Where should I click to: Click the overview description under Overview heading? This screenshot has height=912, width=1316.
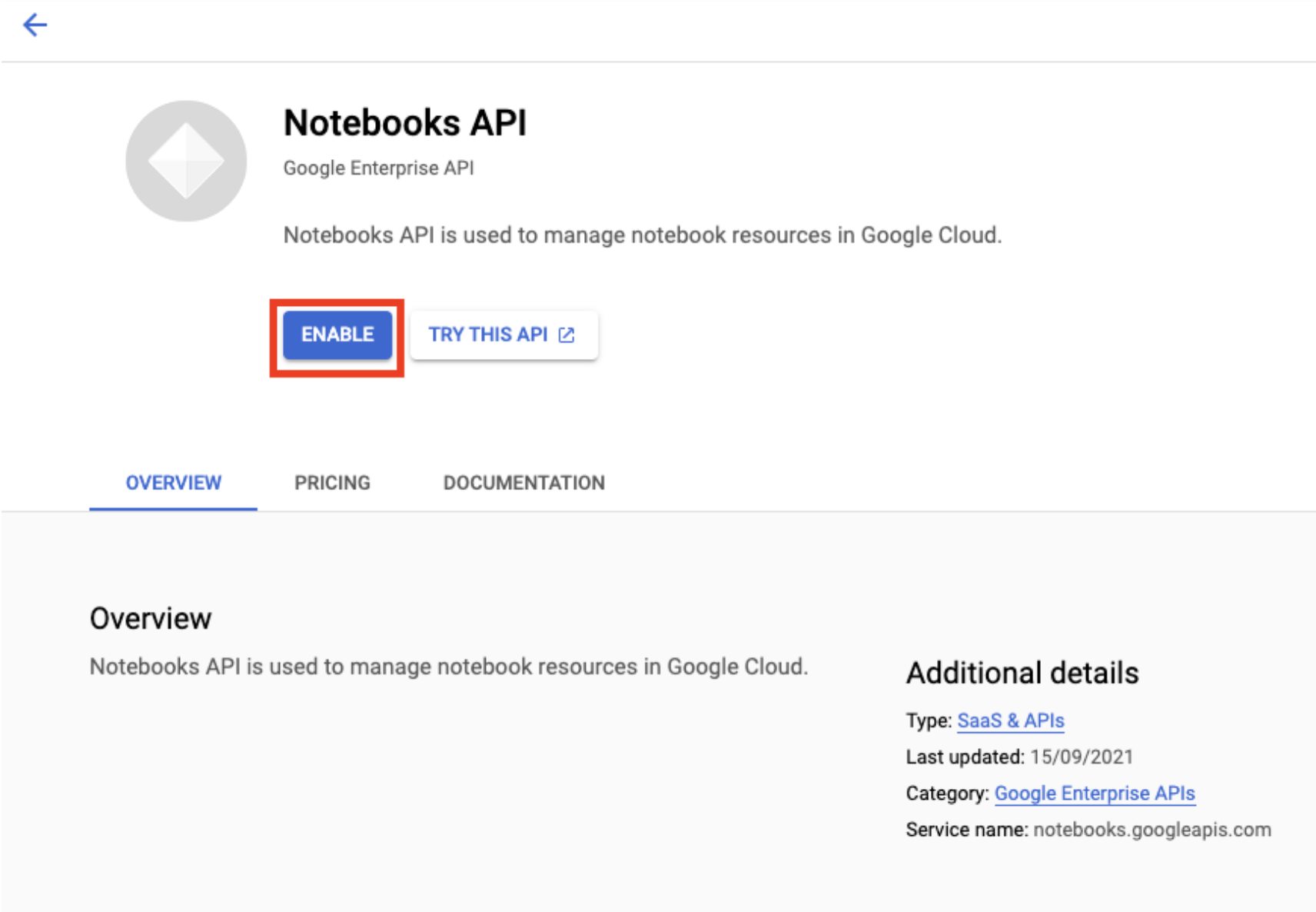pos(450,667)
